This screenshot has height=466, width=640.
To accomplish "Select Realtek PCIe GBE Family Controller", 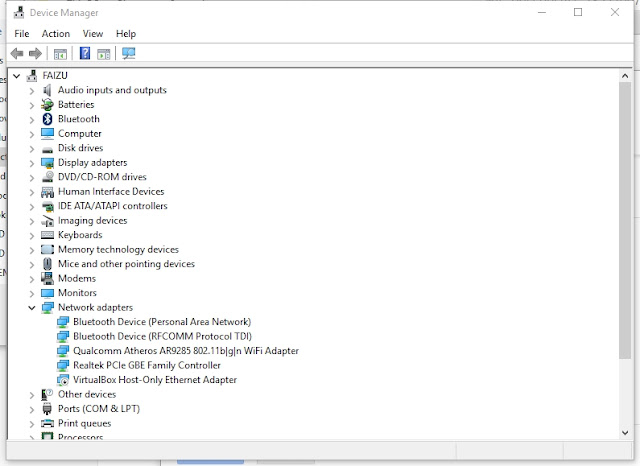I will [x=147, y=365].
